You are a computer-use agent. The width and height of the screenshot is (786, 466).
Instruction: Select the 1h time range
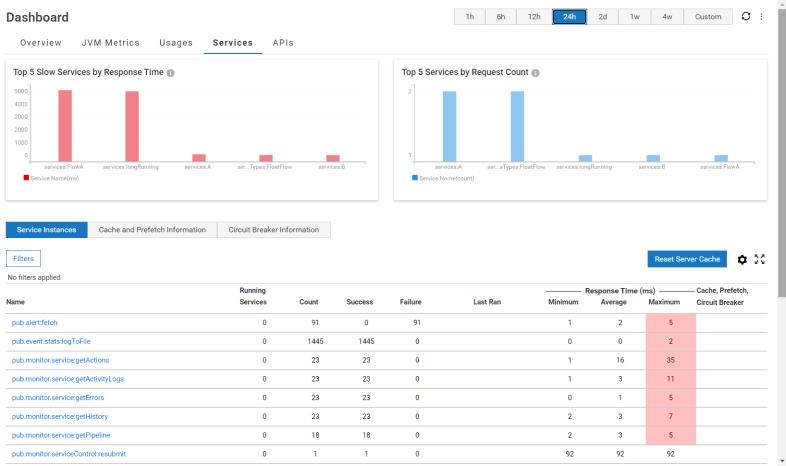[469, 16]
